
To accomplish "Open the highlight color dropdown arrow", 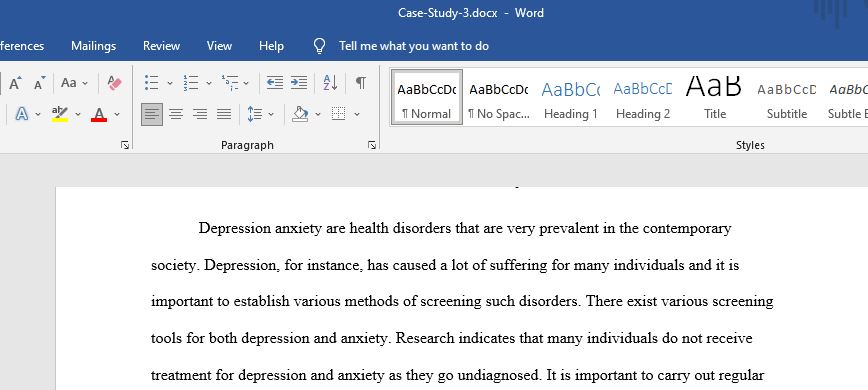I will click(x=78, y=115).
